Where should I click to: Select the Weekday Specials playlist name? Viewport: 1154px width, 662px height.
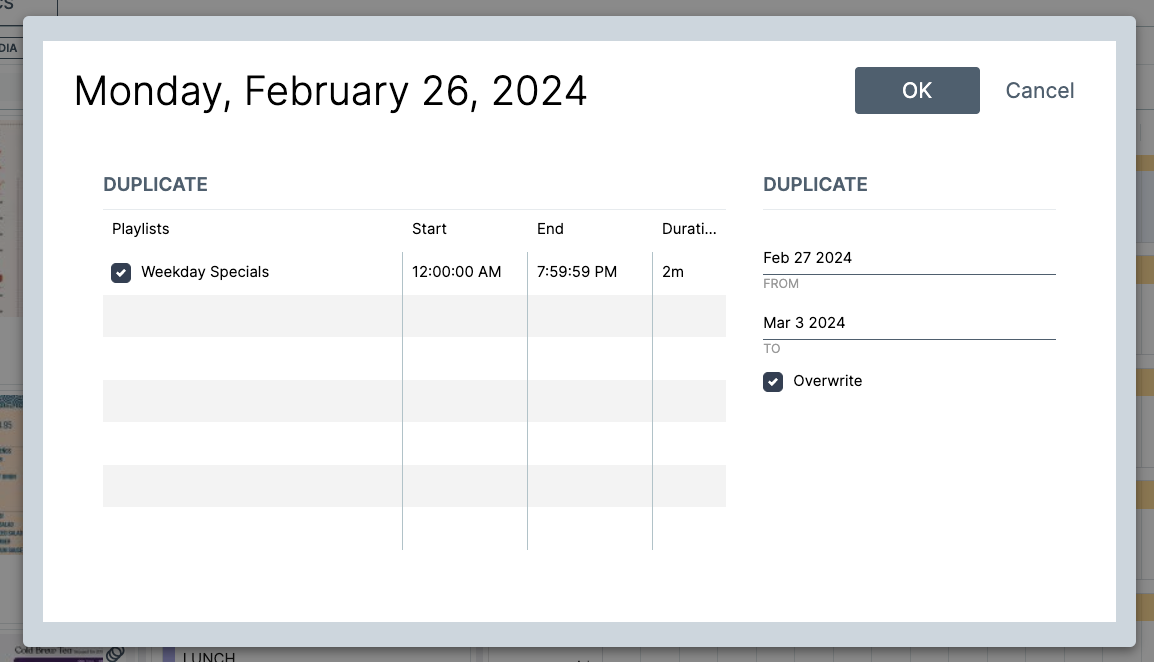click(205, 272)
